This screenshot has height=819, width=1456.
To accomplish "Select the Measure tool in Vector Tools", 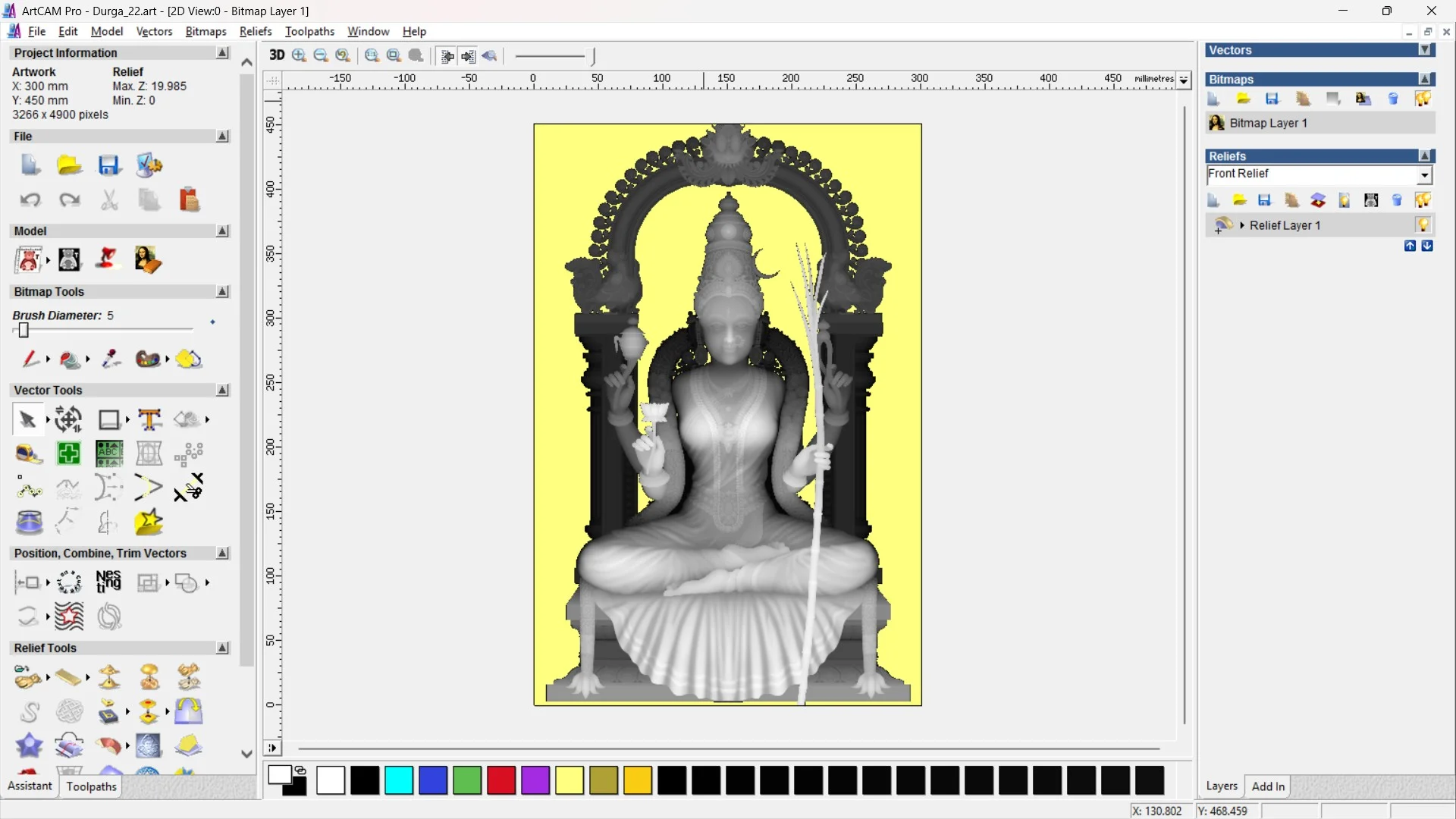I will [x=28, y=453].
